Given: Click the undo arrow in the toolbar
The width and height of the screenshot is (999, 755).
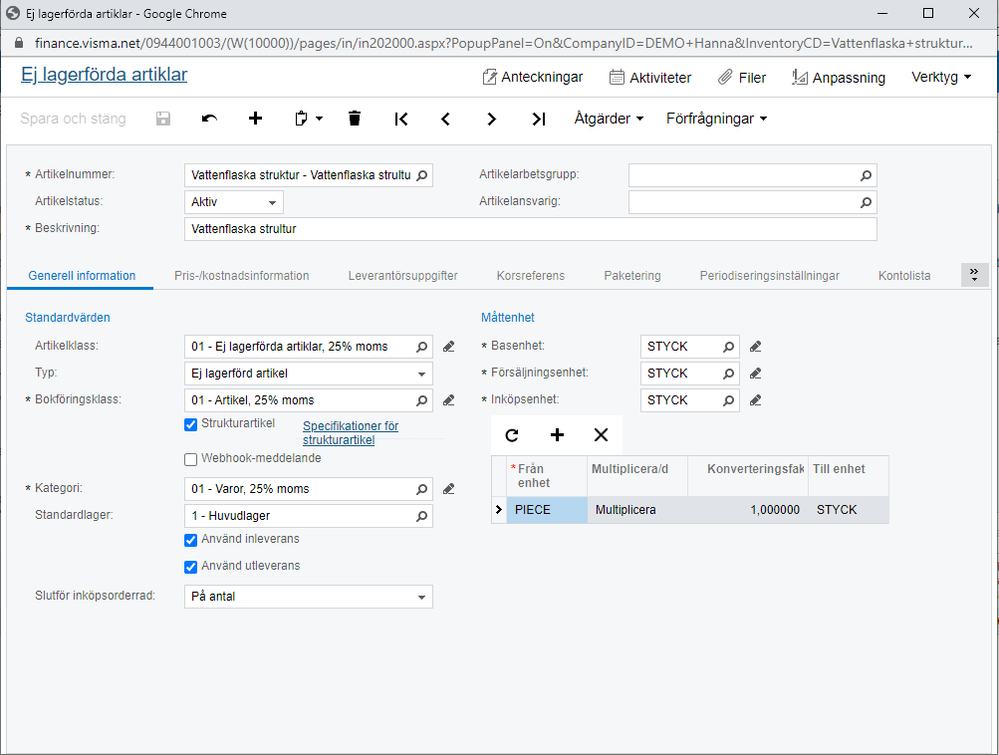Looking at the screenshot, I should coord(210,119).
